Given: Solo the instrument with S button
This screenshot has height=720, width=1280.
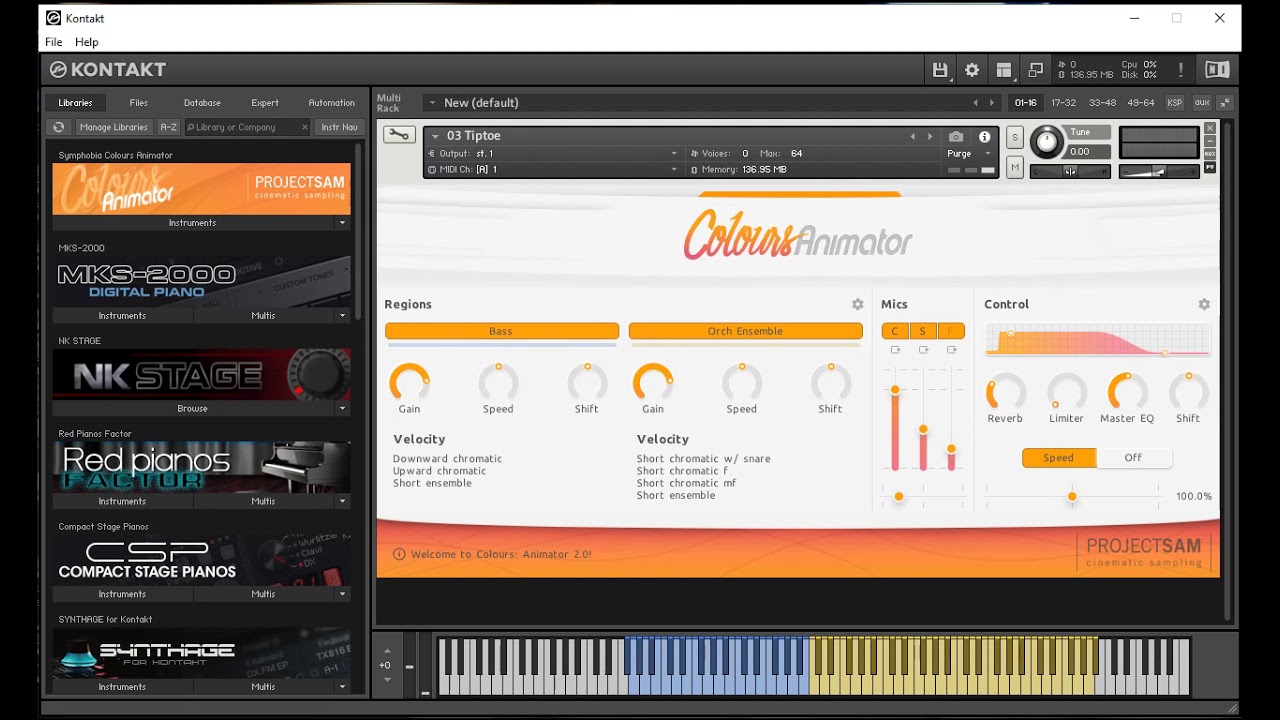Looking at the screenshot, I should 1015,137.
